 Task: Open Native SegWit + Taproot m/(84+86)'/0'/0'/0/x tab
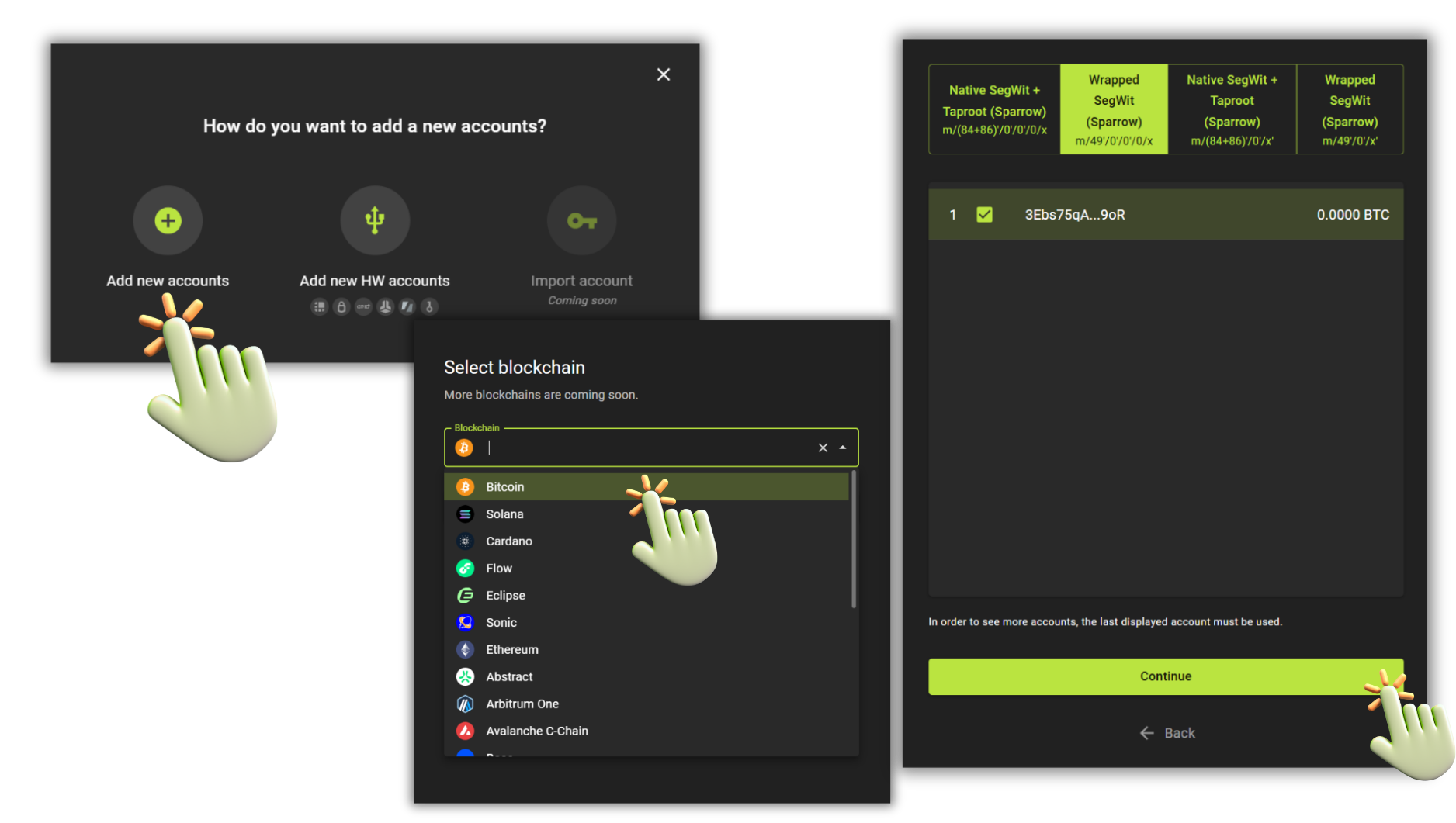pos(994,109)
